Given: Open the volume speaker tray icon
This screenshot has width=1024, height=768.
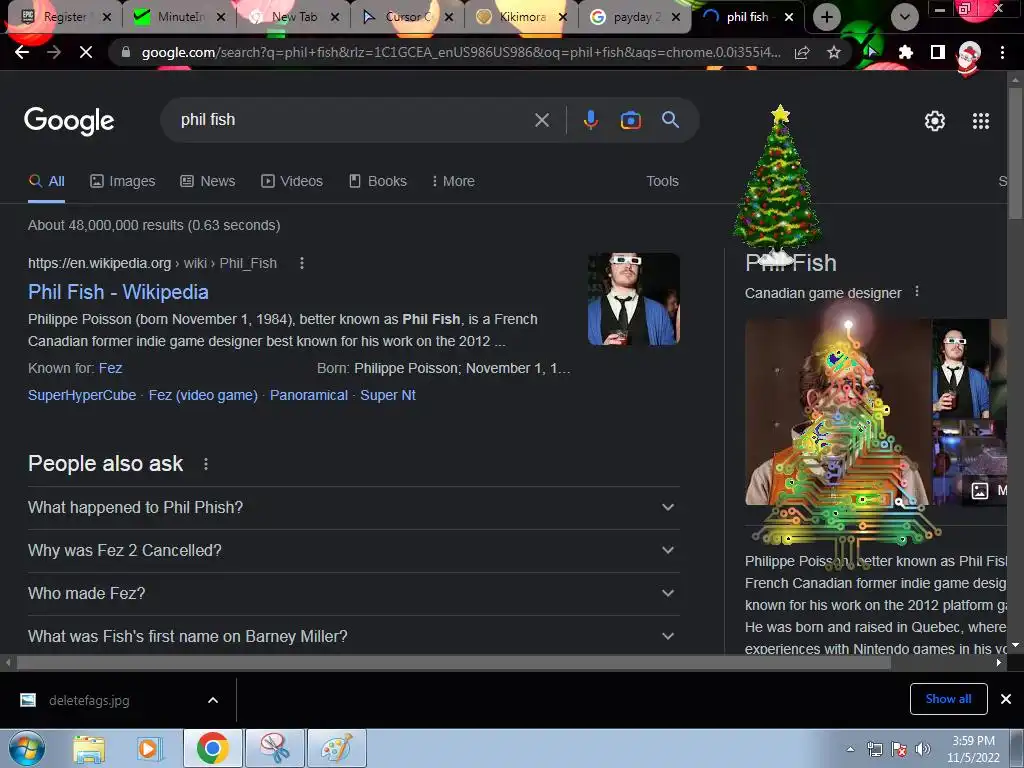Looking at the screenshot, I should [923, 749].
